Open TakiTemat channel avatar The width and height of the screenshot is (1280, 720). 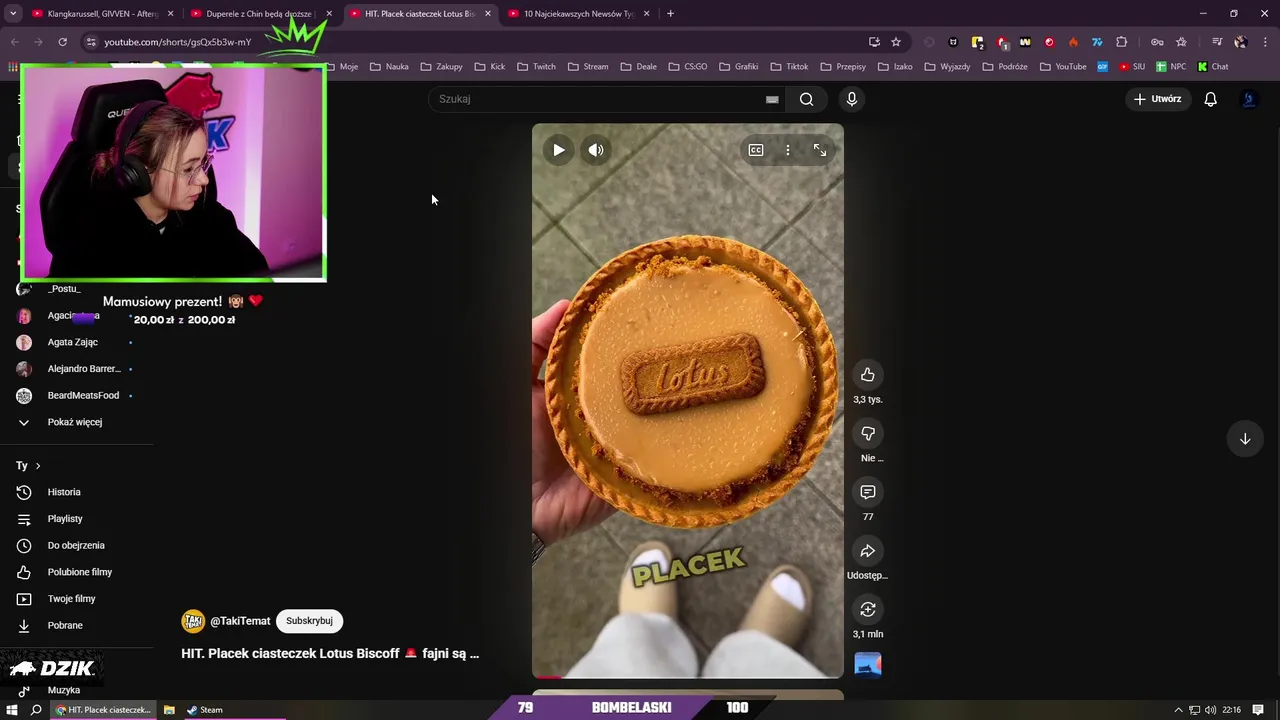click(x=193, y=621)
